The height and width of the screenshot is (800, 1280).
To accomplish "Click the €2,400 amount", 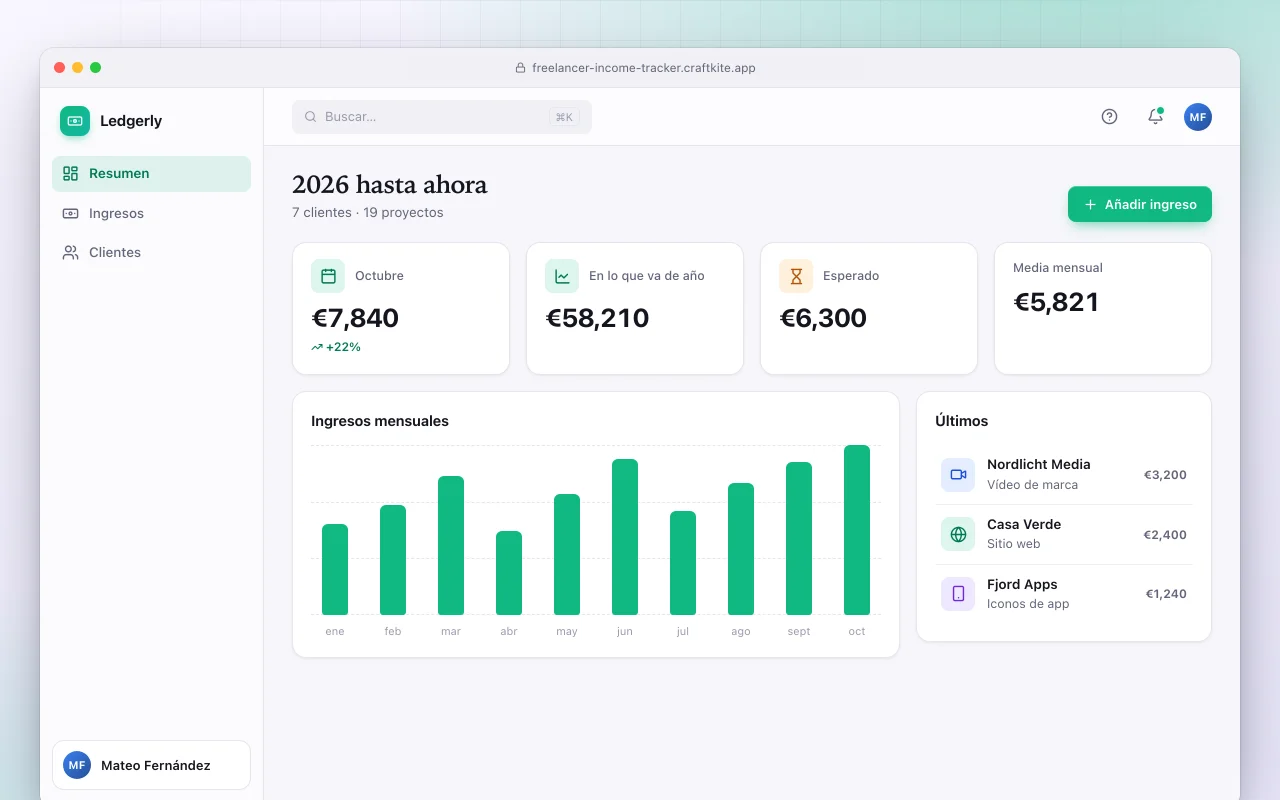I will click(x=1165, y=535).
